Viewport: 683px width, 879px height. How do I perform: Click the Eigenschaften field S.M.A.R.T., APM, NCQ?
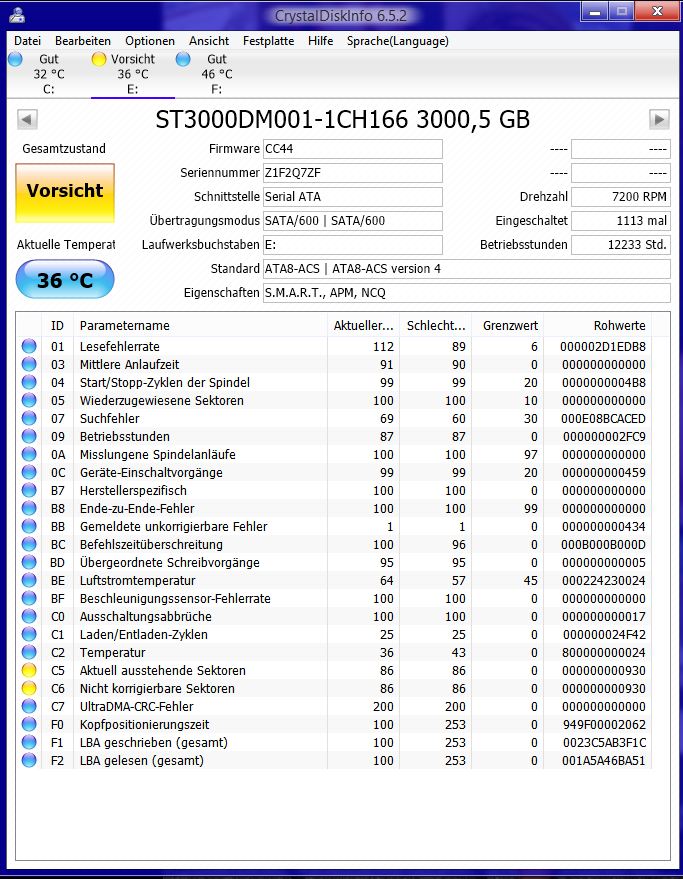click(467, 293)
